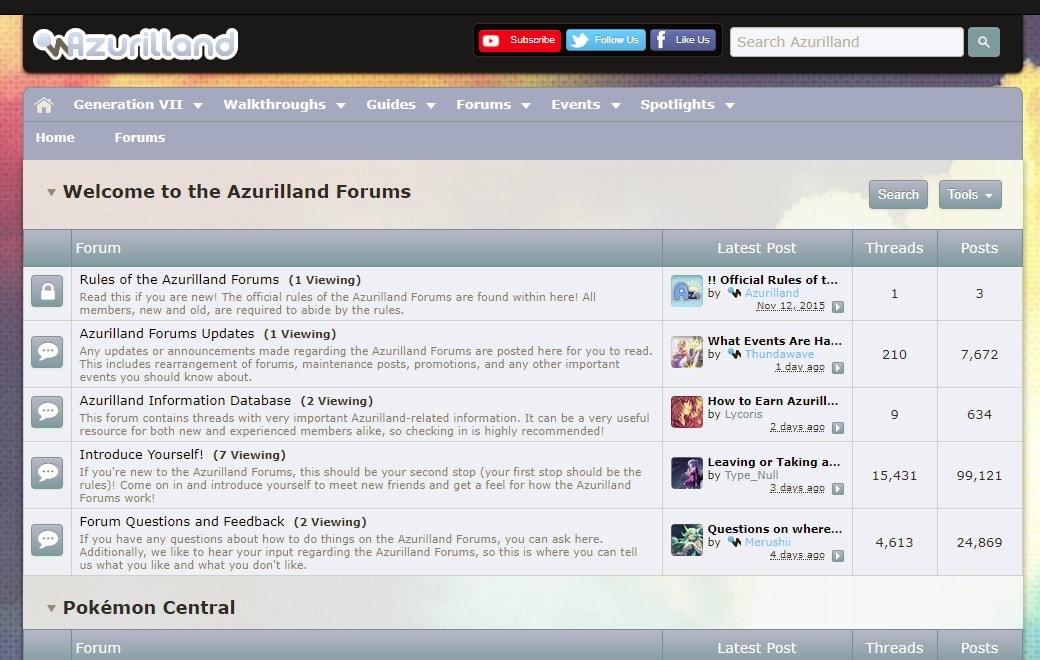Open Forum Questions and Feedback forum
The height and width of the screenshot is (660, 1040).
[182, 521]
